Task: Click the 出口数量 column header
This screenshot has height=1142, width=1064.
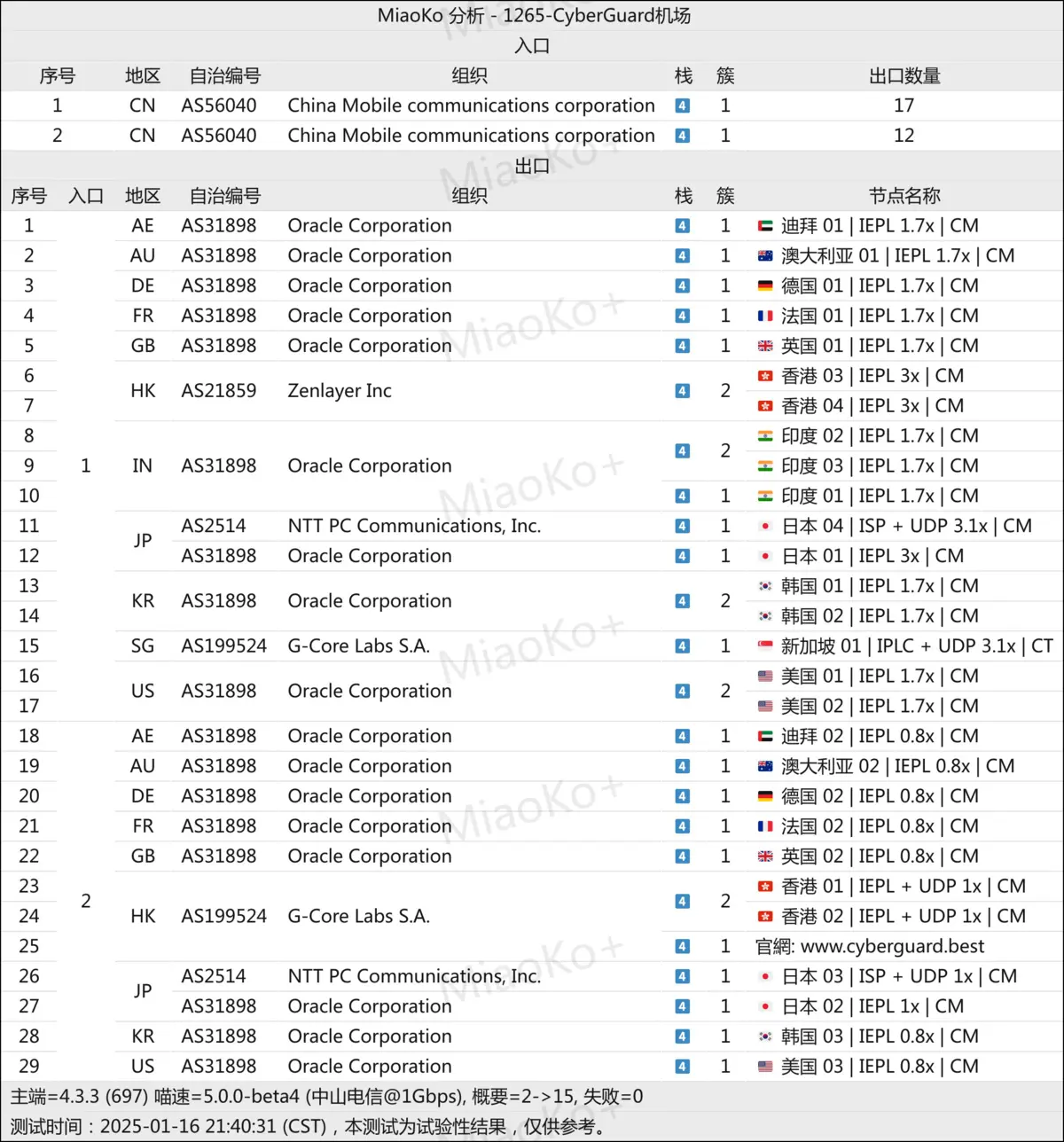Action: coord(904,76)
